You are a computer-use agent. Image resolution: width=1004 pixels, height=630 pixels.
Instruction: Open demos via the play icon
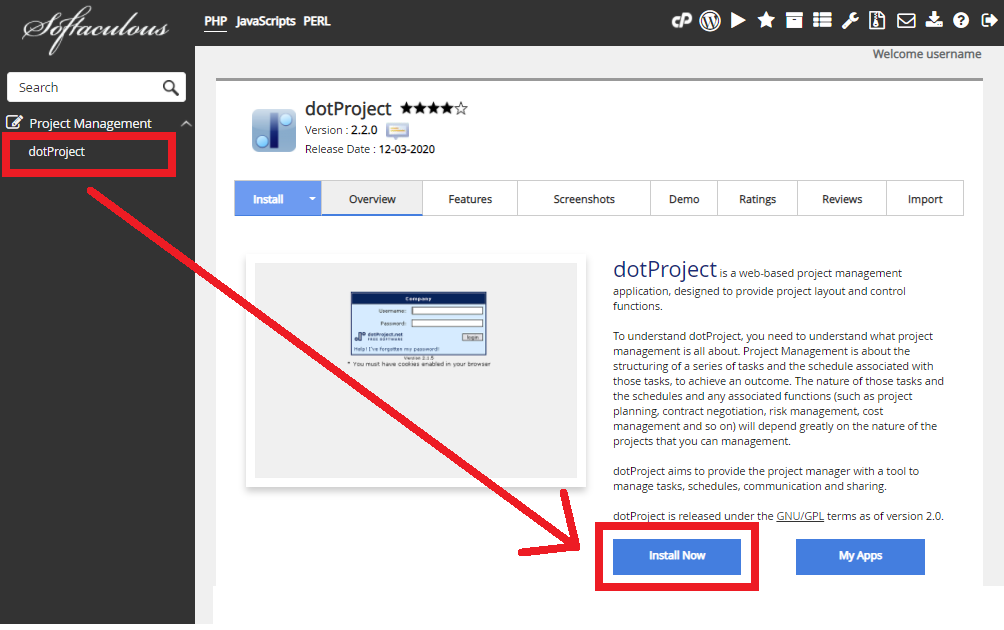tap(738, 20)
